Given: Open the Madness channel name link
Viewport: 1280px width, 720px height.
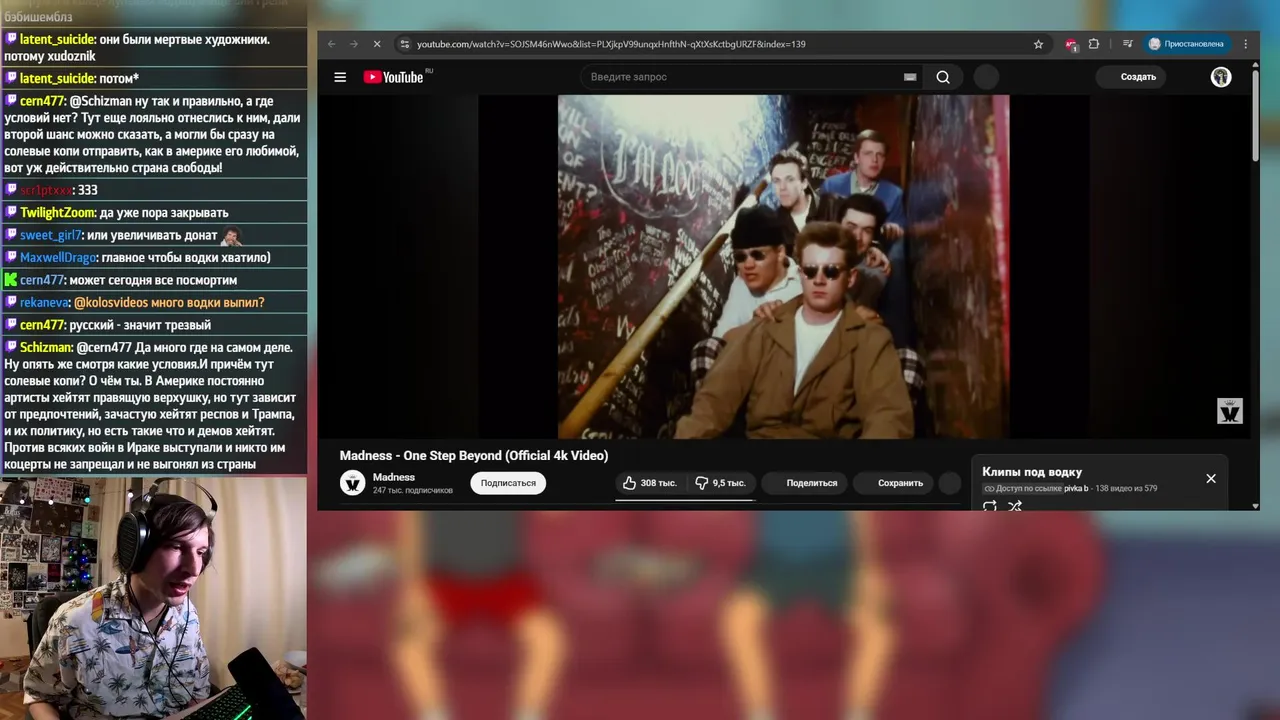Looking at the screenshot, I should (x=394, y=477).
